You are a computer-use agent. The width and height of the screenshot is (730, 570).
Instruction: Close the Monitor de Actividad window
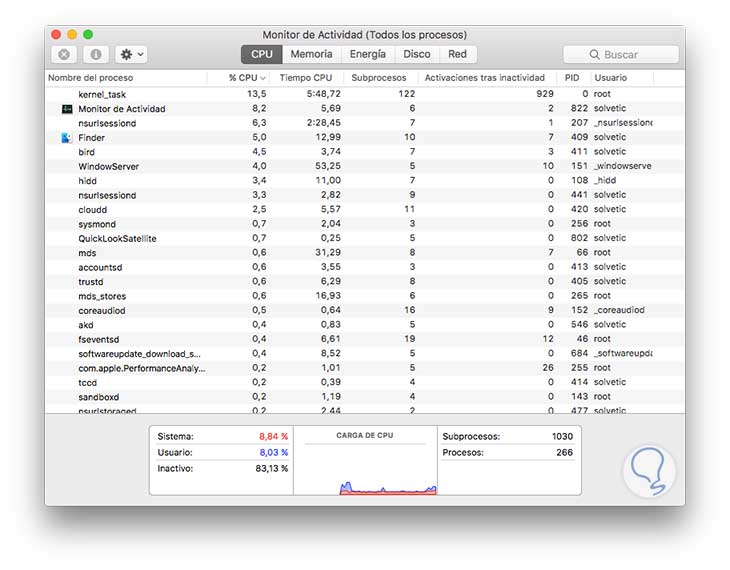pos(56,34)
